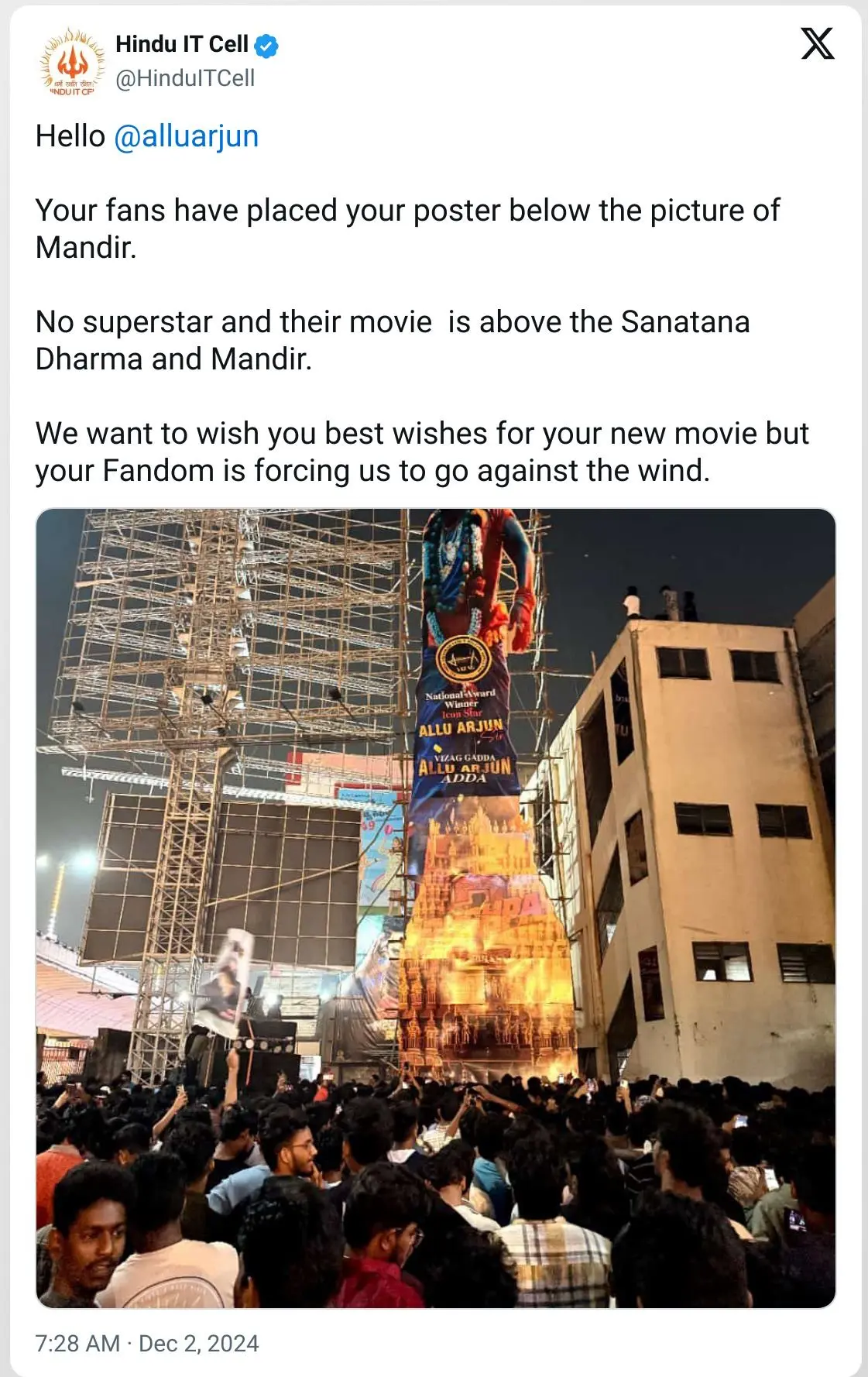Open the attached tweet photo
This screenshot has height=1377, width=868.
pos(435,908)
